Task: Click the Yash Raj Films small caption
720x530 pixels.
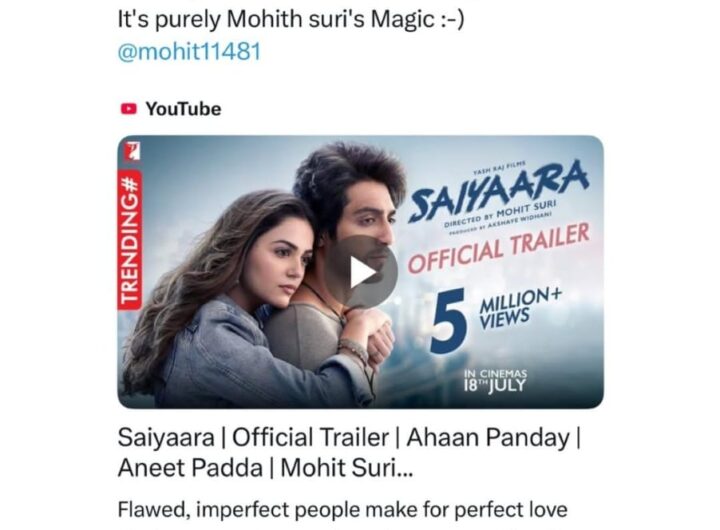Action: coord(500,169)
